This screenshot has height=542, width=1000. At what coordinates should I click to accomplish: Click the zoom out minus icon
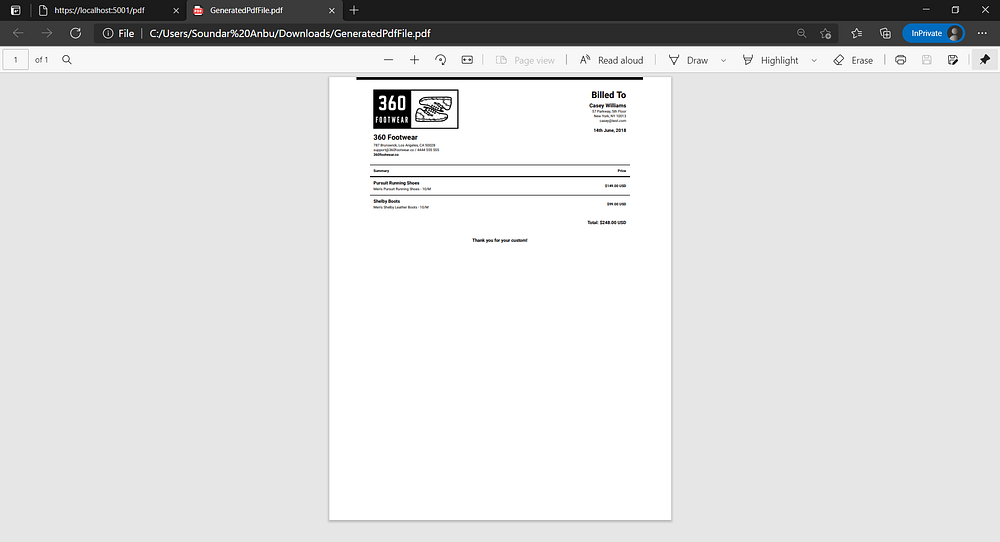(x=389, y=60)
